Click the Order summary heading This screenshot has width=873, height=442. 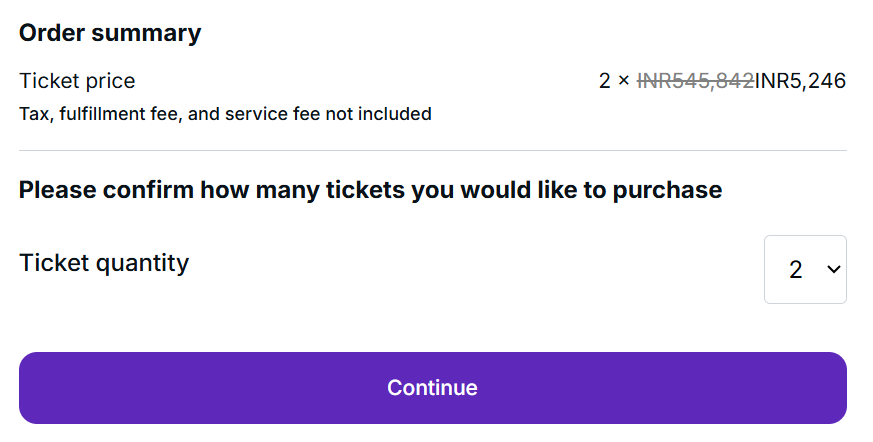tap(110, 33)
